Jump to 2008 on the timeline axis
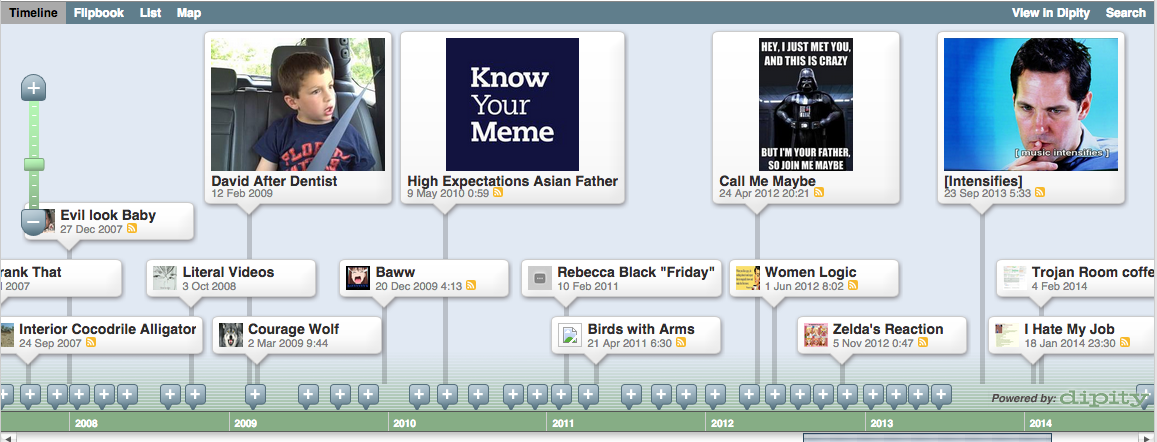The image size is (1157, 442). click(86, 424)
